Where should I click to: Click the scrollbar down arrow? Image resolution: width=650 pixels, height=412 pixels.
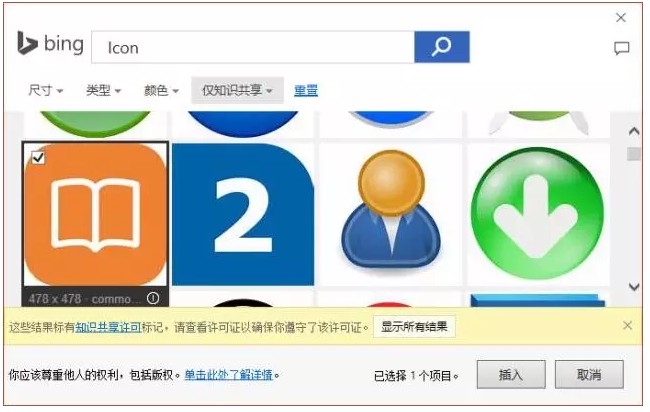pos(634,287)
